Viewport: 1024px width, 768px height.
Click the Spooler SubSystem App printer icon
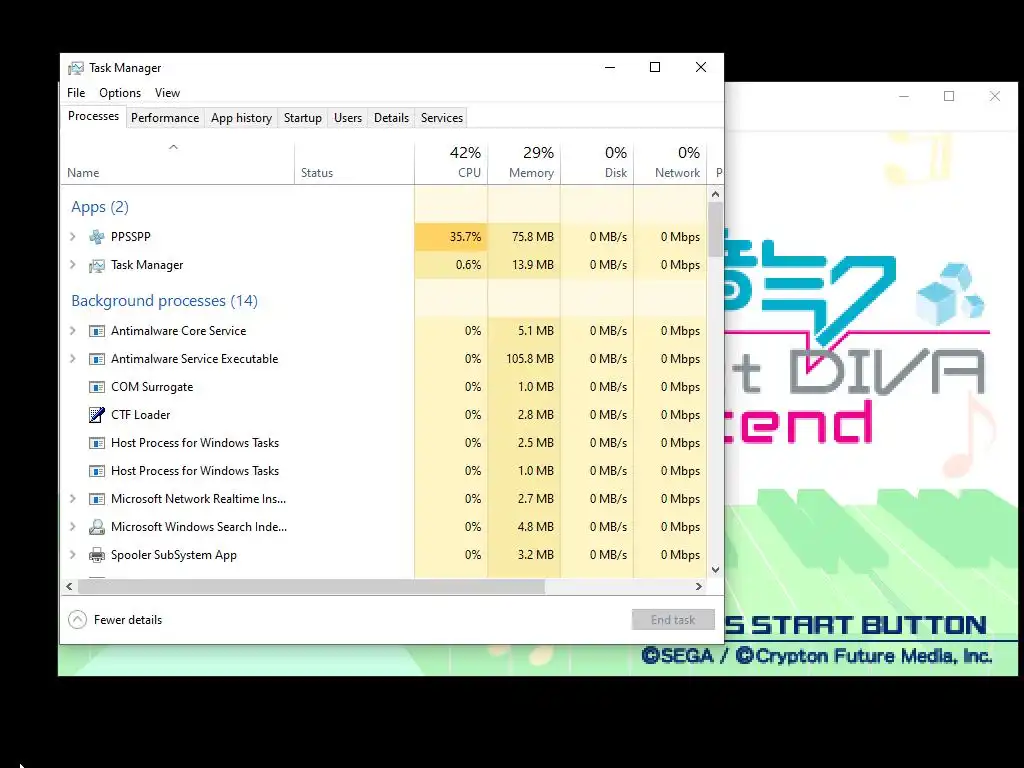97,555
